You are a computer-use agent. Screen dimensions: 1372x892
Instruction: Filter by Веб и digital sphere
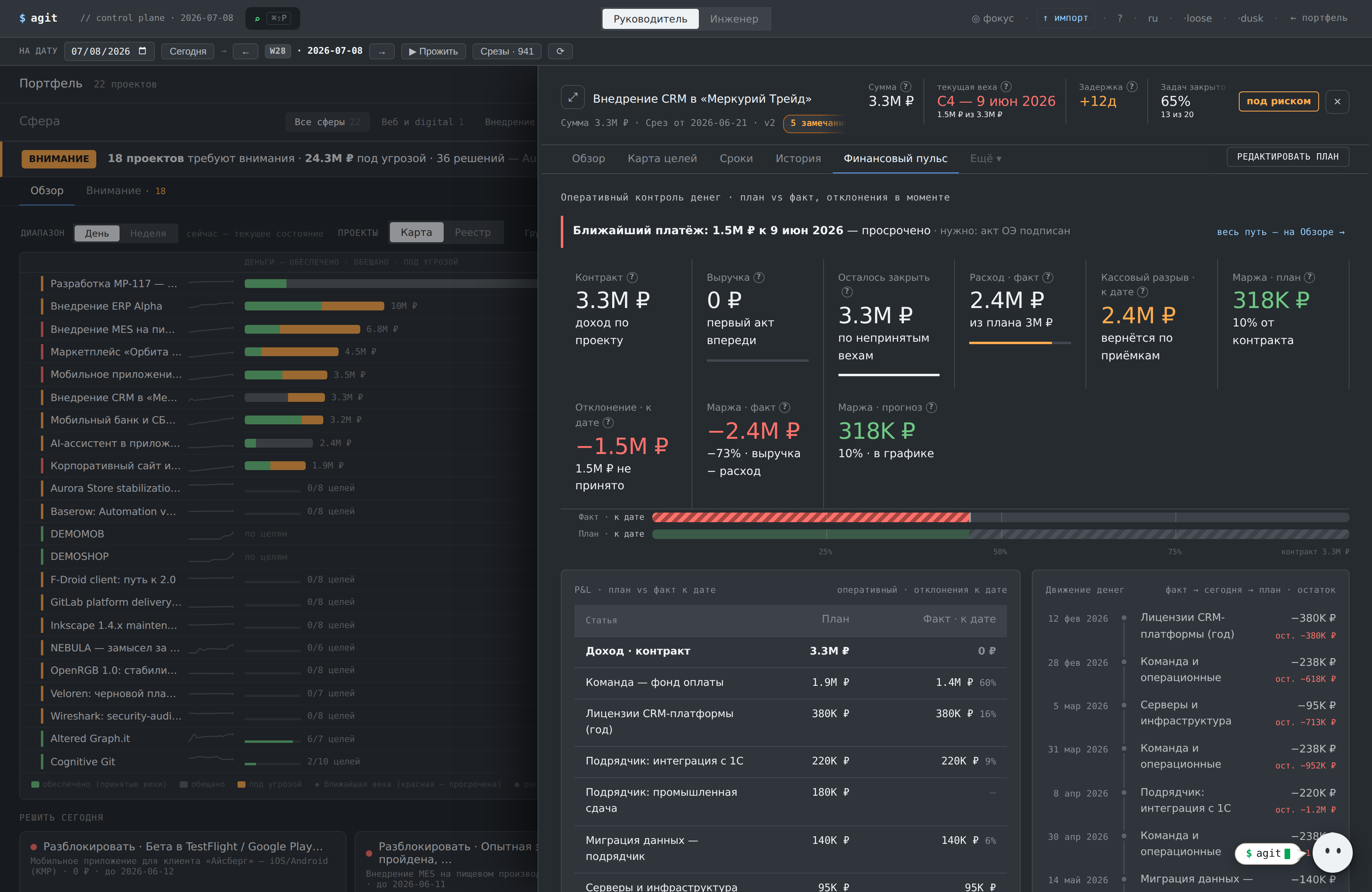(422, 122)
